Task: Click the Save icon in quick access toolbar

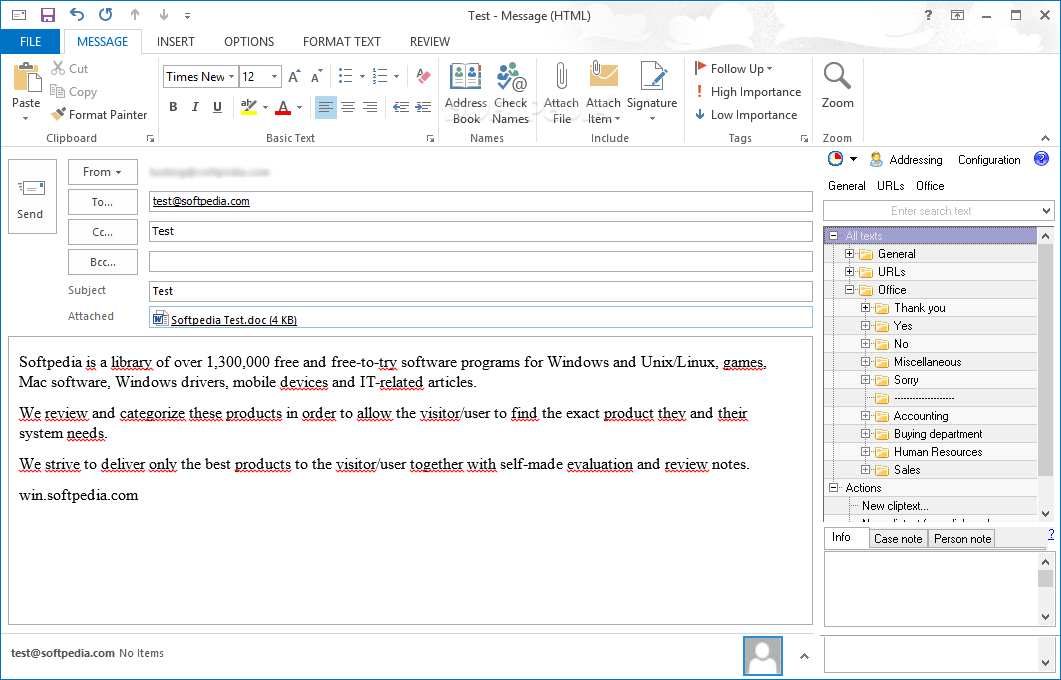Action: click(x=47, y=15)
